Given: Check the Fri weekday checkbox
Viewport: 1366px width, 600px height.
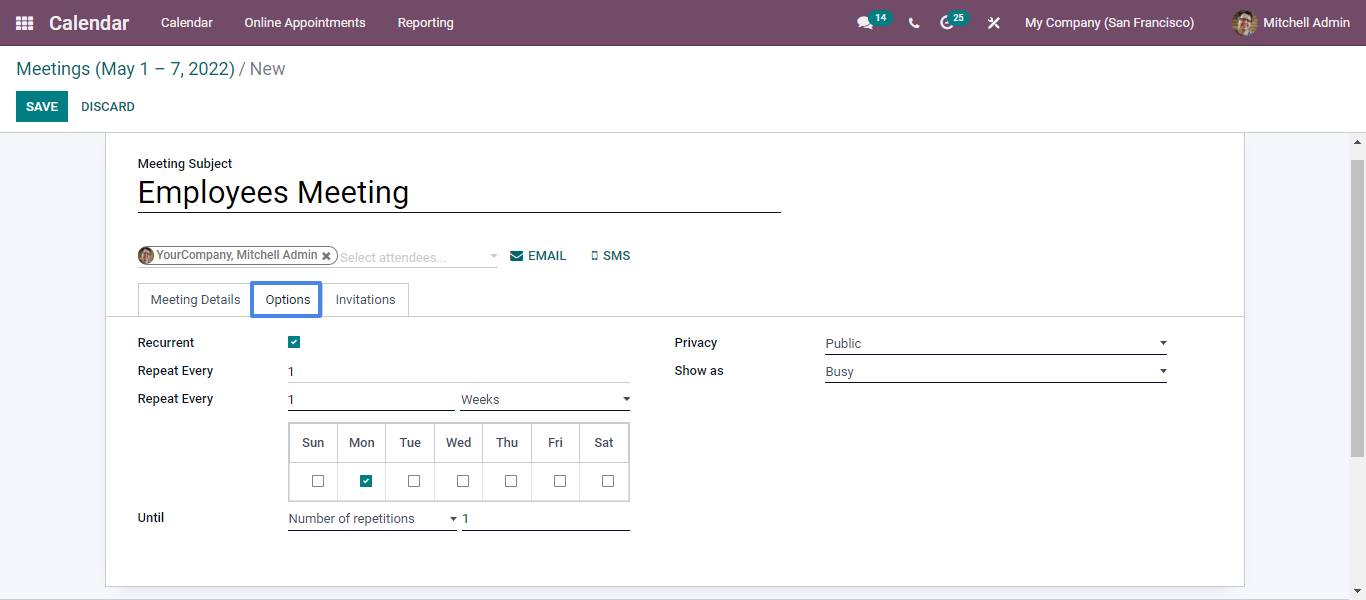Looking at the screenshot, I should (559, 481).
